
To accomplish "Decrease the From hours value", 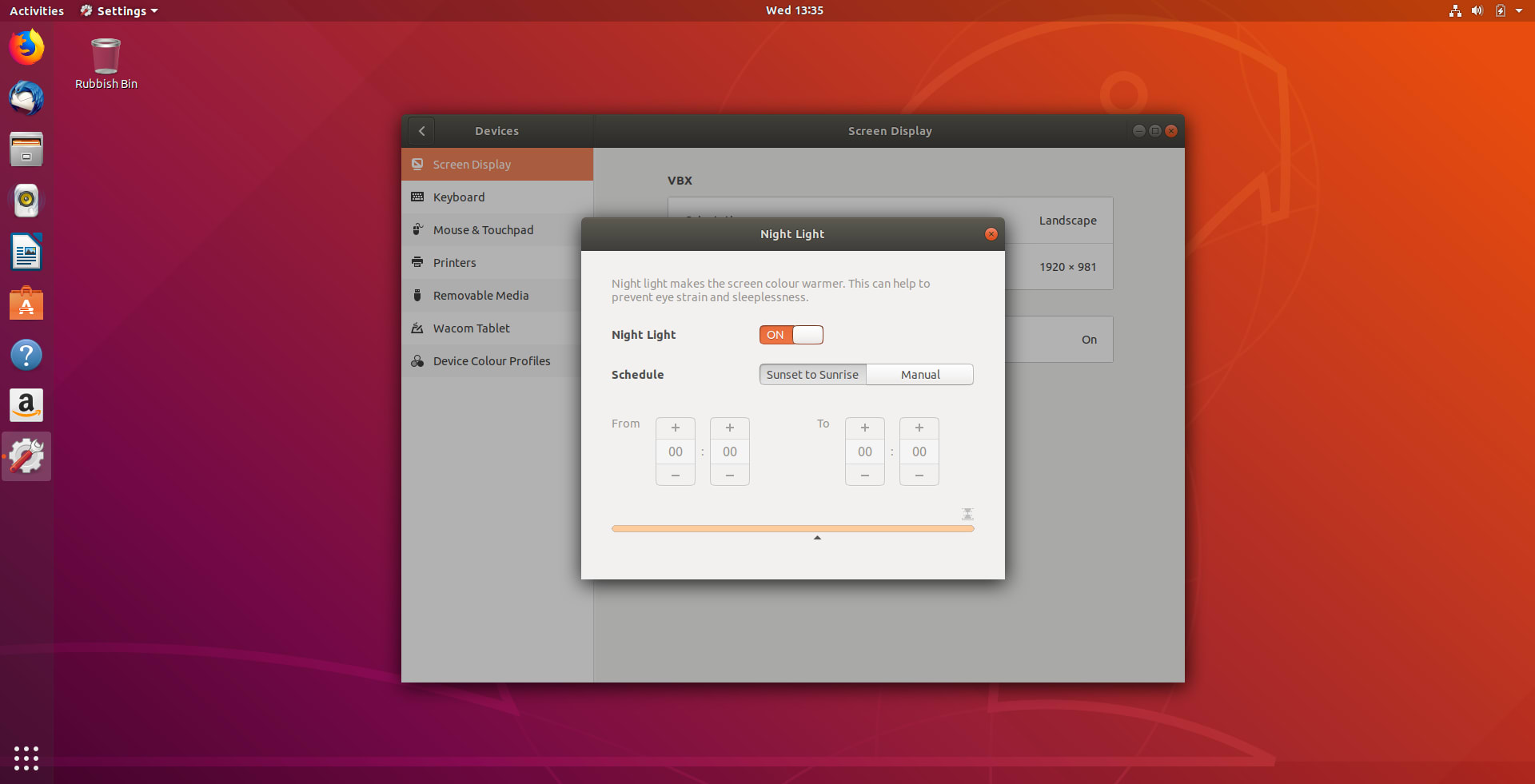I will (x=676, y=475).
